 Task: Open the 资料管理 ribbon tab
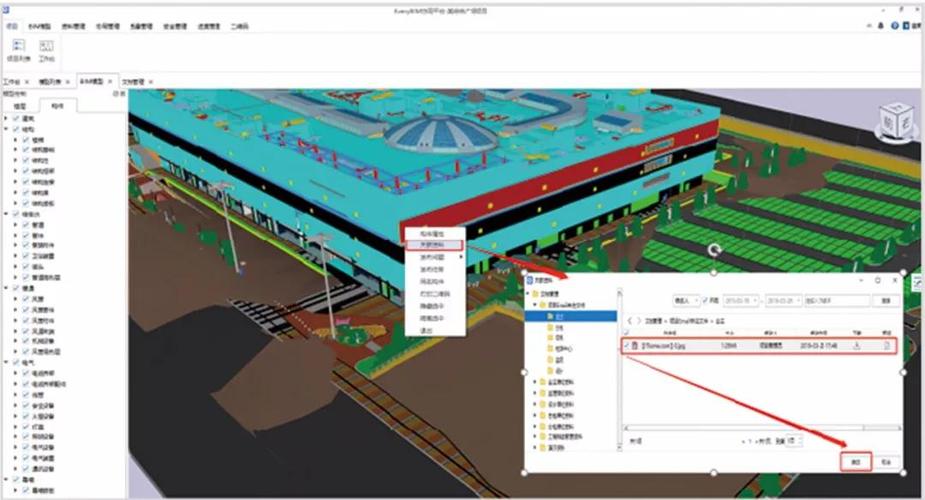74,26
